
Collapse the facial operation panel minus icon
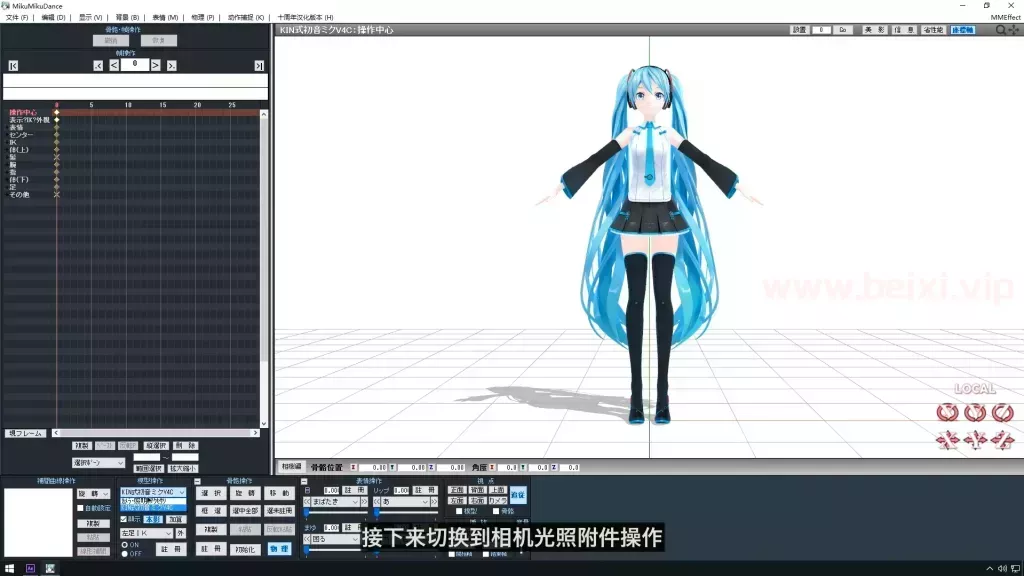(304, 481)
